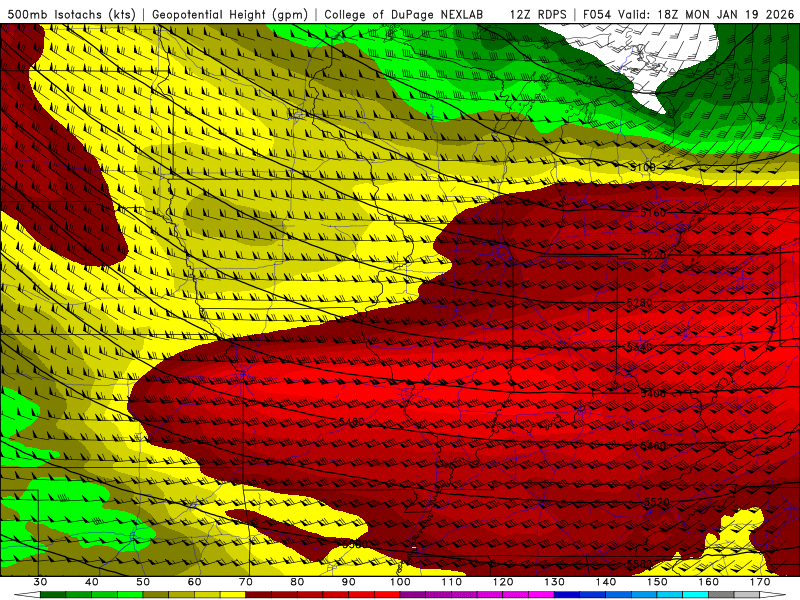
Task: Click the 5340 height contour label
Action: coord(639,347)
